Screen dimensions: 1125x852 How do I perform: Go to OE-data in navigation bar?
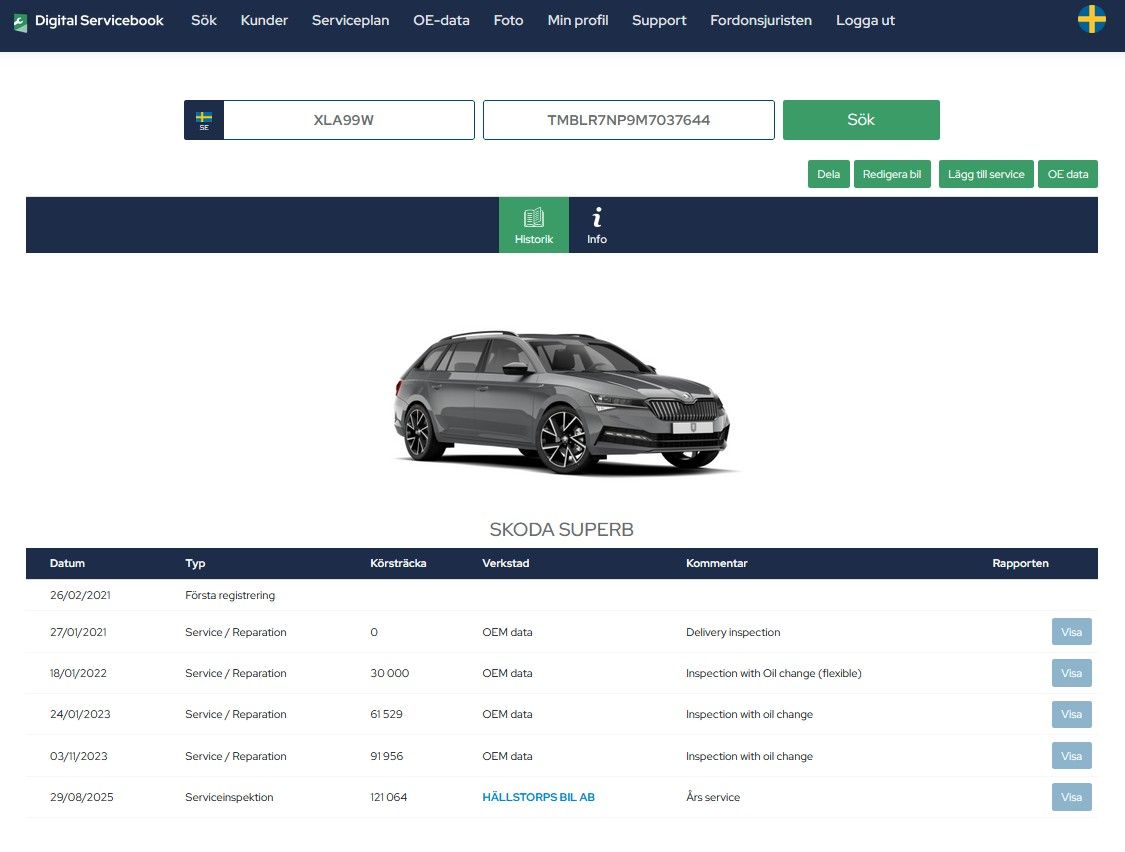441,20
